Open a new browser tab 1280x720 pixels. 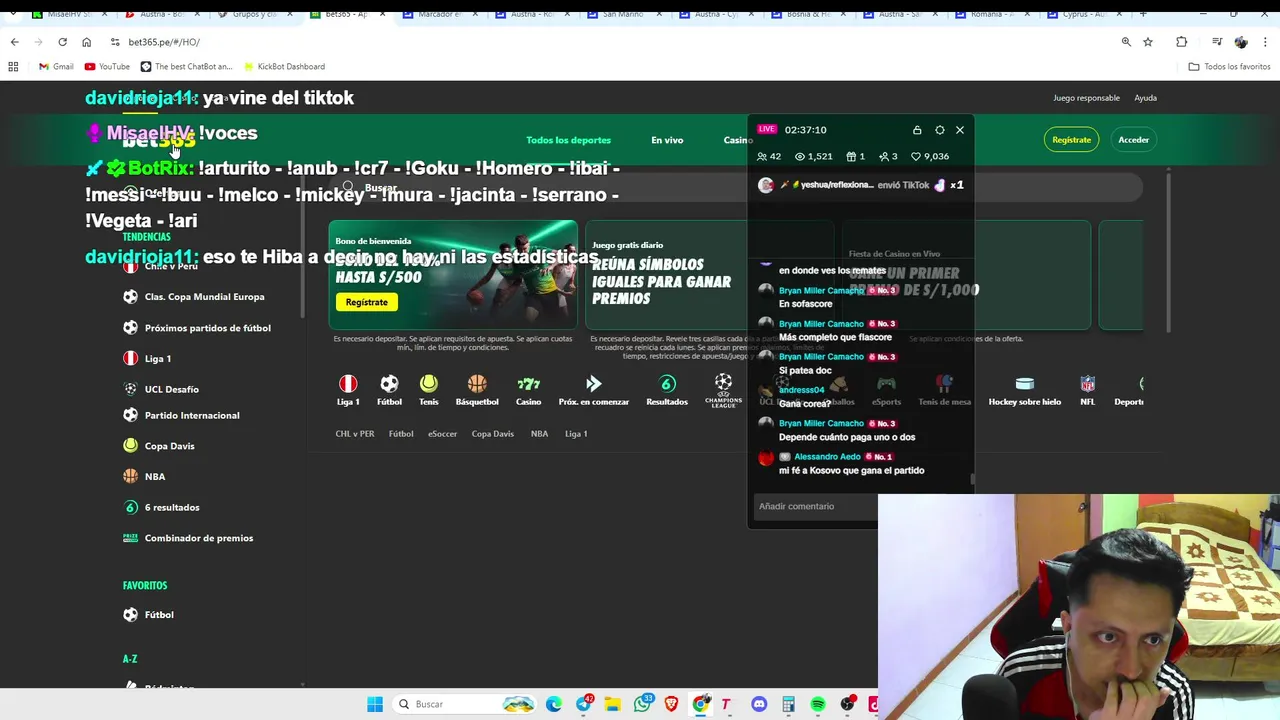pos(1143,14)
